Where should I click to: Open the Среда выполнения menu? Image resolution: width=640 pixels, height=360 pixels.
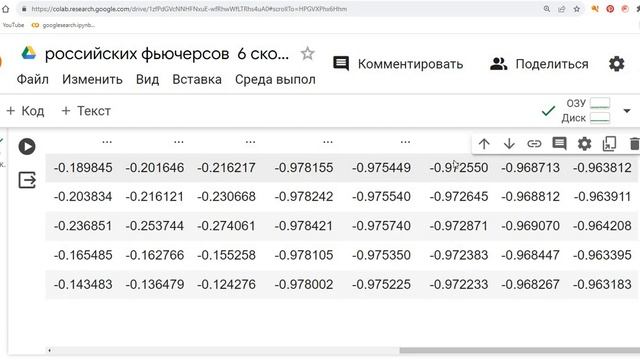275,79
